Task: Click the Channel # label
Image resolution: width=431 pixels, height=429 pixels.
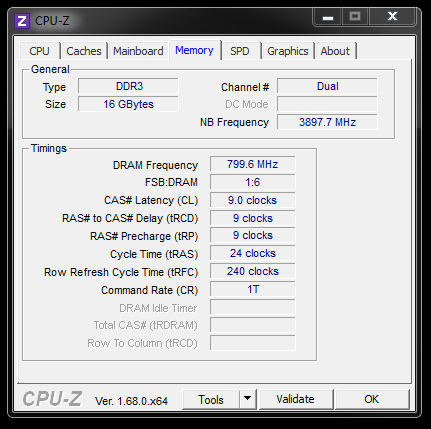Action: pyautogui.click(x=245, y=87)
